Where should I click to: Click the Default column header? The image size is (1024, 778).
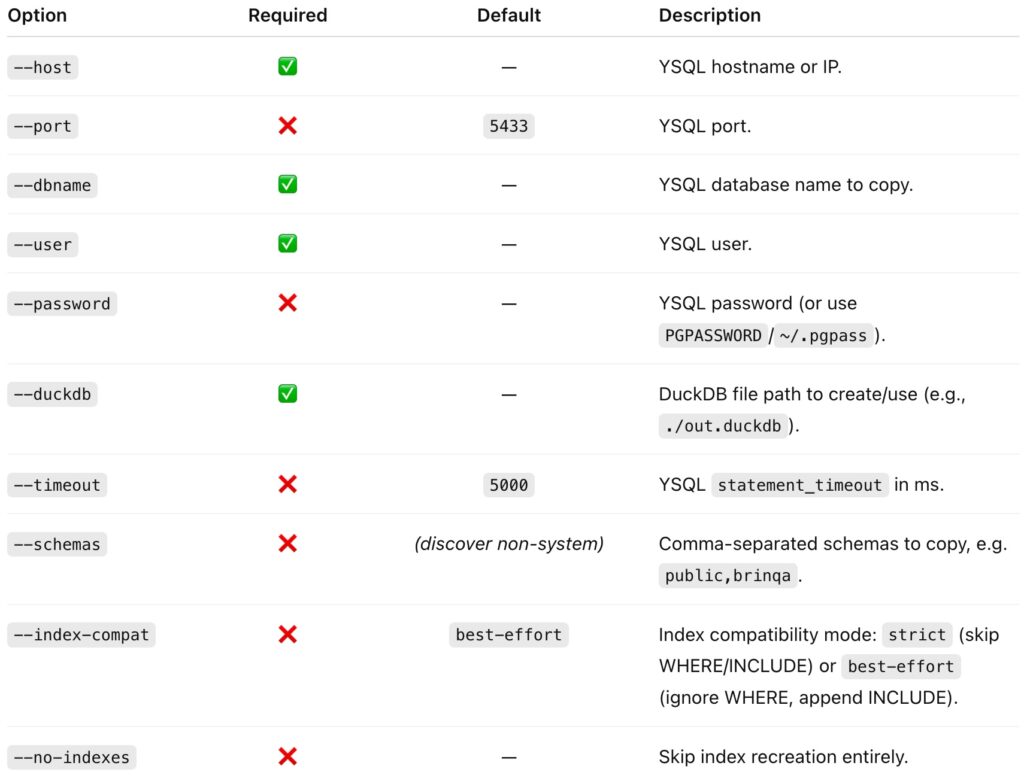coord(509,16)
